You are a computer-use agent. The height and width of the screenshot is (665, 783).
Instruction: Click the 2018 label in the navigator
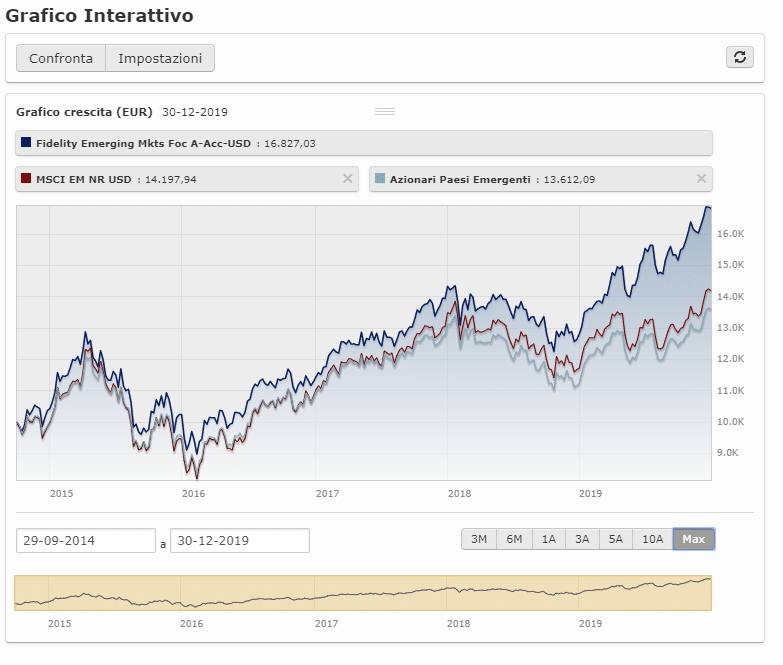tap(458, 624)
